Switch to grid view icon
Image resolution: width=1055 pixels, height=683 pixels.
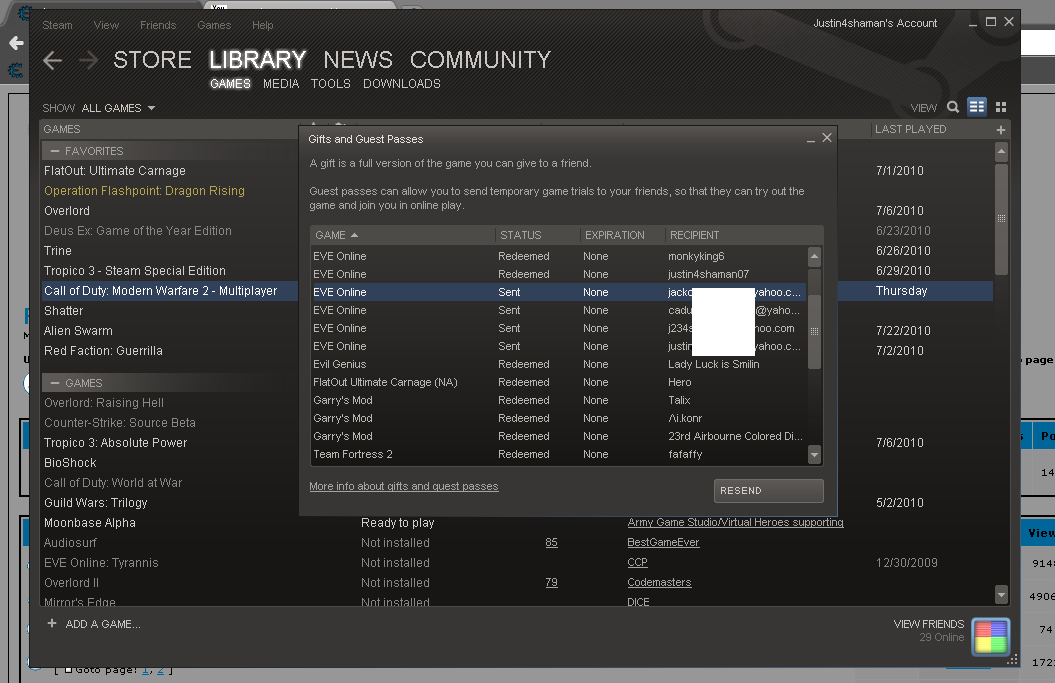pyautogui.click(x=1000, y=107)
